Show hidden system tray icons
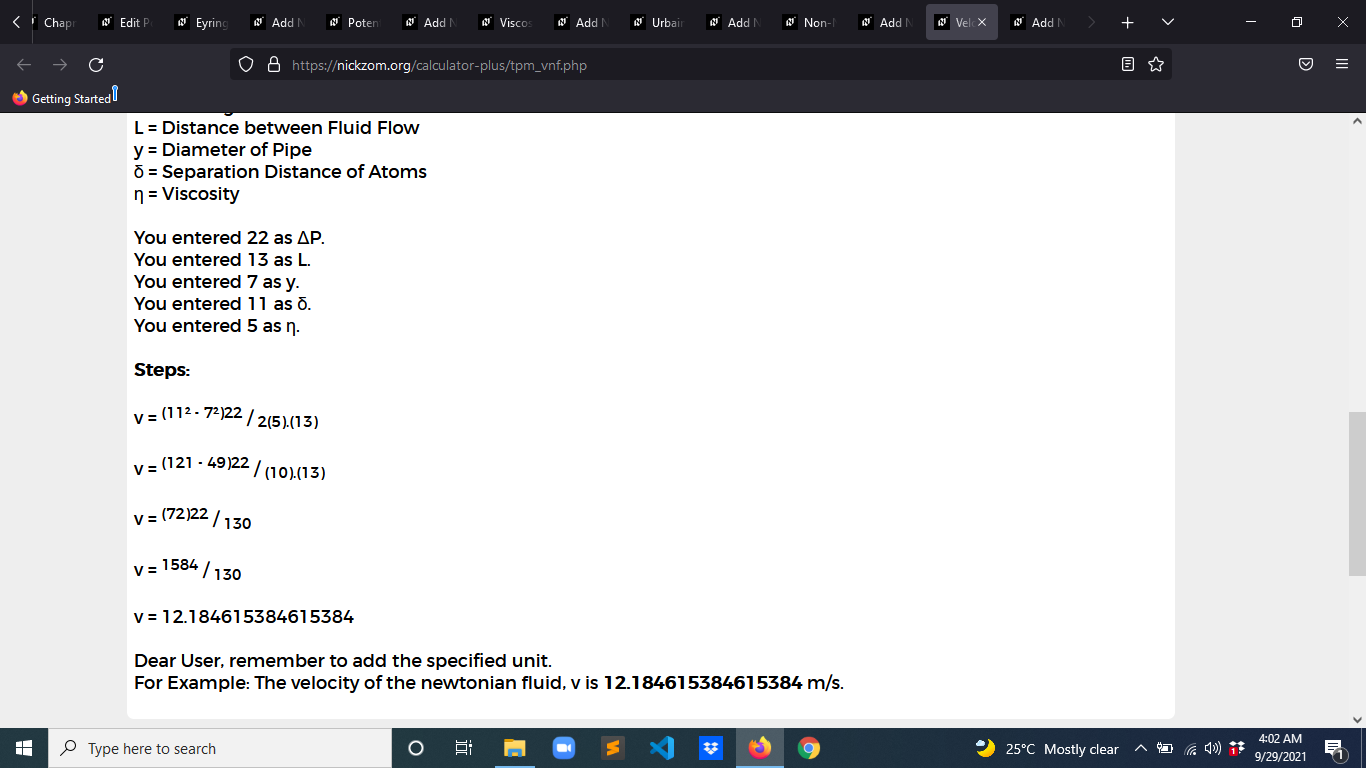Screen dimensions: 1366x768 tap(1140, 749)
